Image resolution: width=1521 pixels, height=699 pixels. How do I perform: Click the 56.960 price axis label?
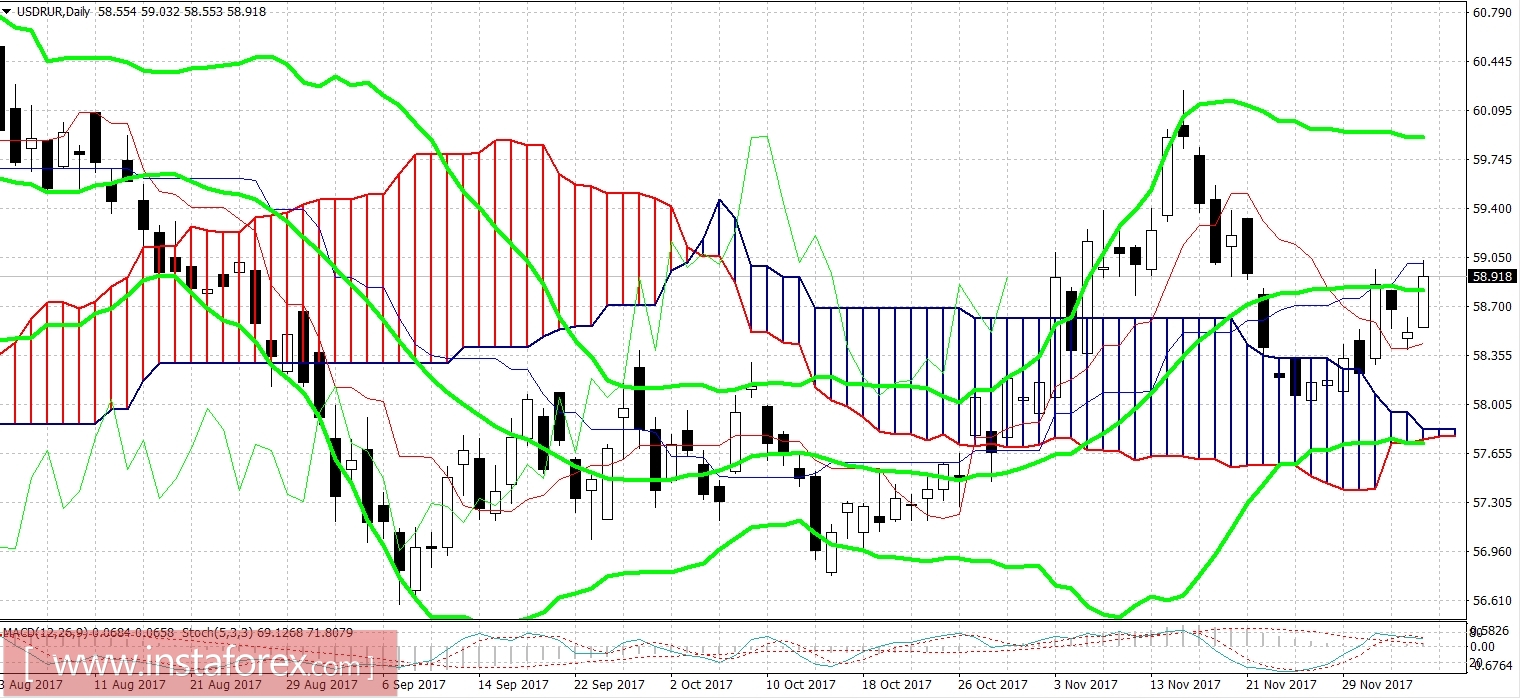(x=1492, y=551)
